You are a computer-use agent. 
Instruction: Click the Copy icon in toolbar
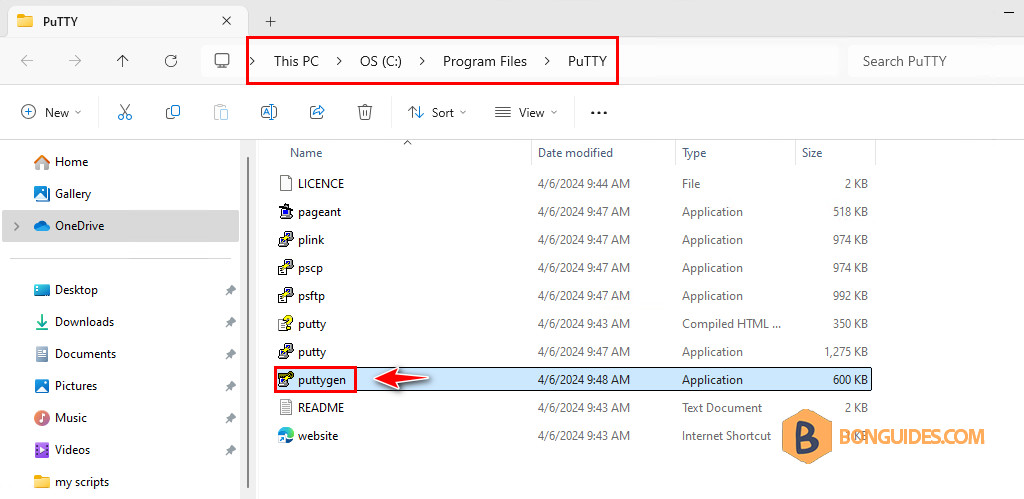pyautogui.click(x=173, y=112)
